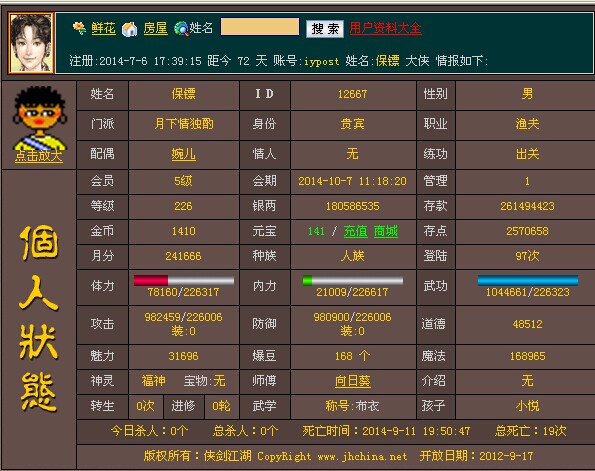The width and height of the screenshot is (595, 471).
Task: Click the house icon beside 房屋
Action: click(129, 29)
